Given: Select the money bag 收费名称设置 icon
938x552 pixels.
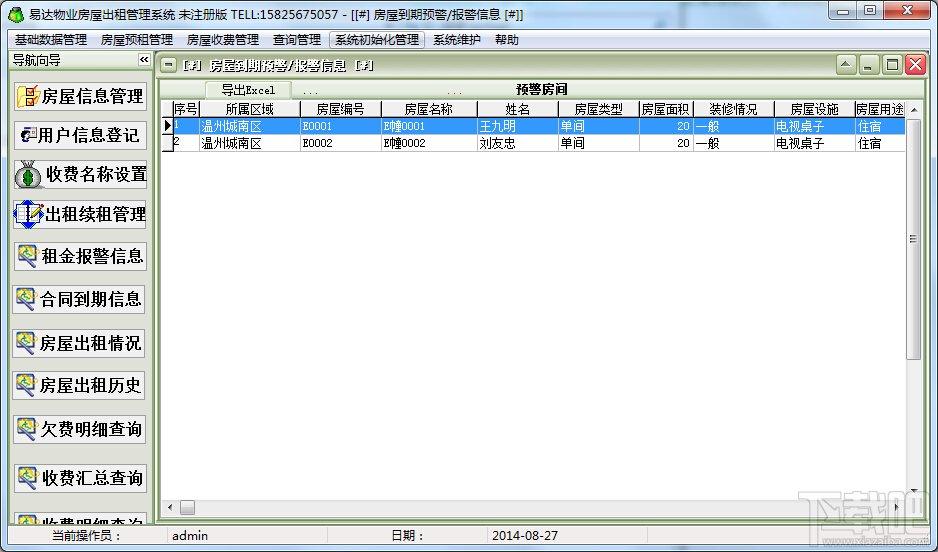Looking at the screenshot, I should (28, 175).
